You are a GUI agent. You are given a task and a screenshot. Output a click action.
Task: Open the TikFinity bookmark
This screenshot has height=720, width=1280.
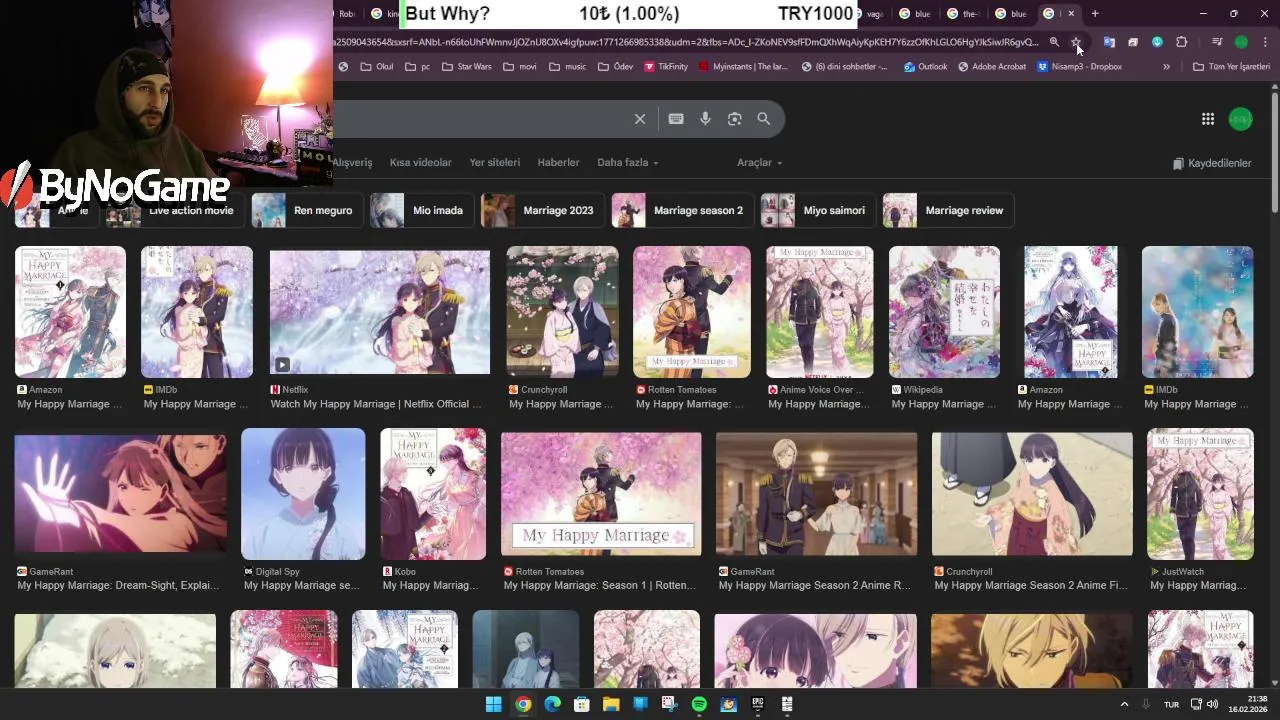[666, 67]
